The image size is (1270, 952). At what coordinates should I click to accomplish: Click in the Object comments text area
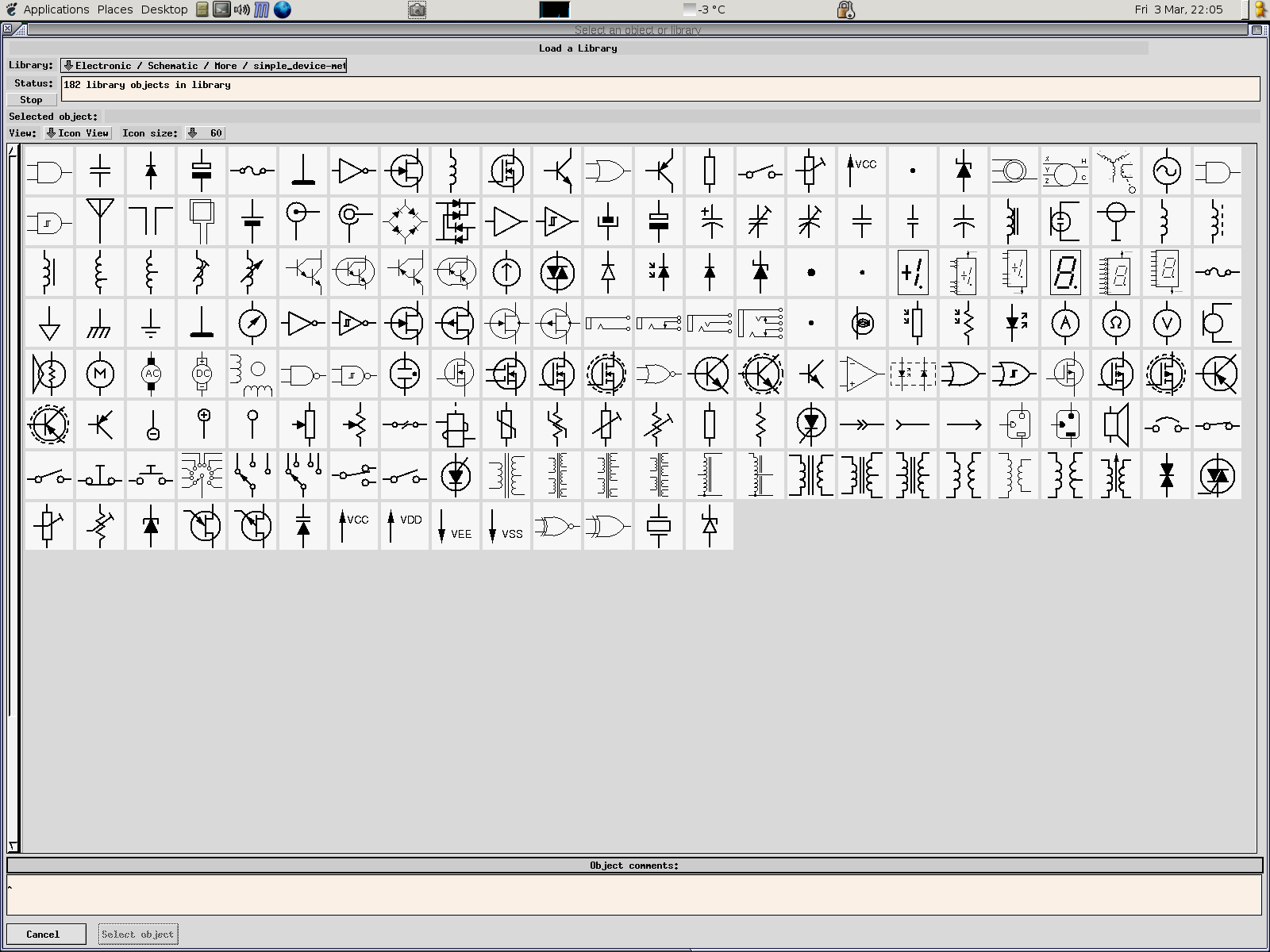tap(633, 895)
